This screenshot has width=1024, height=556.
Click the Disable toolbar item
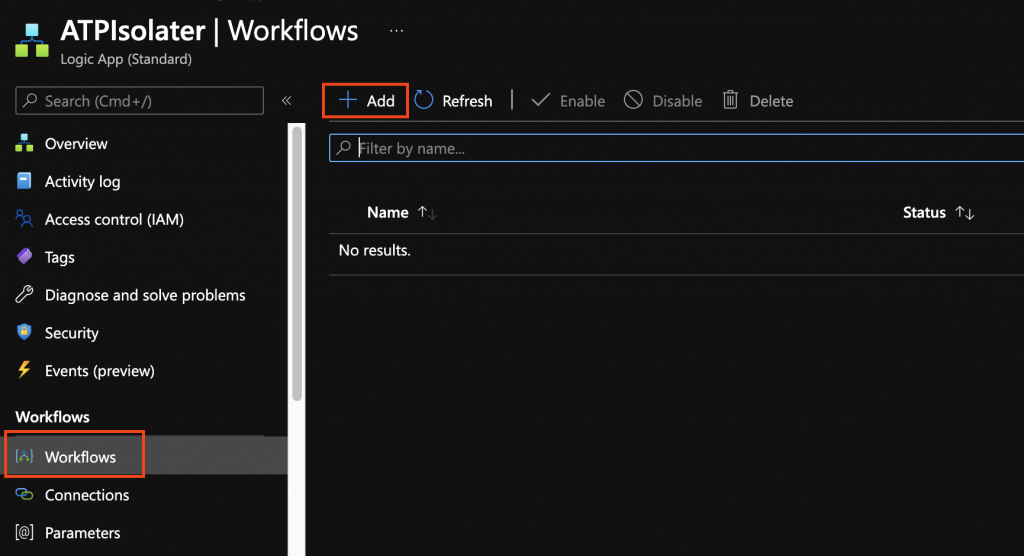[x=662, y=101]
